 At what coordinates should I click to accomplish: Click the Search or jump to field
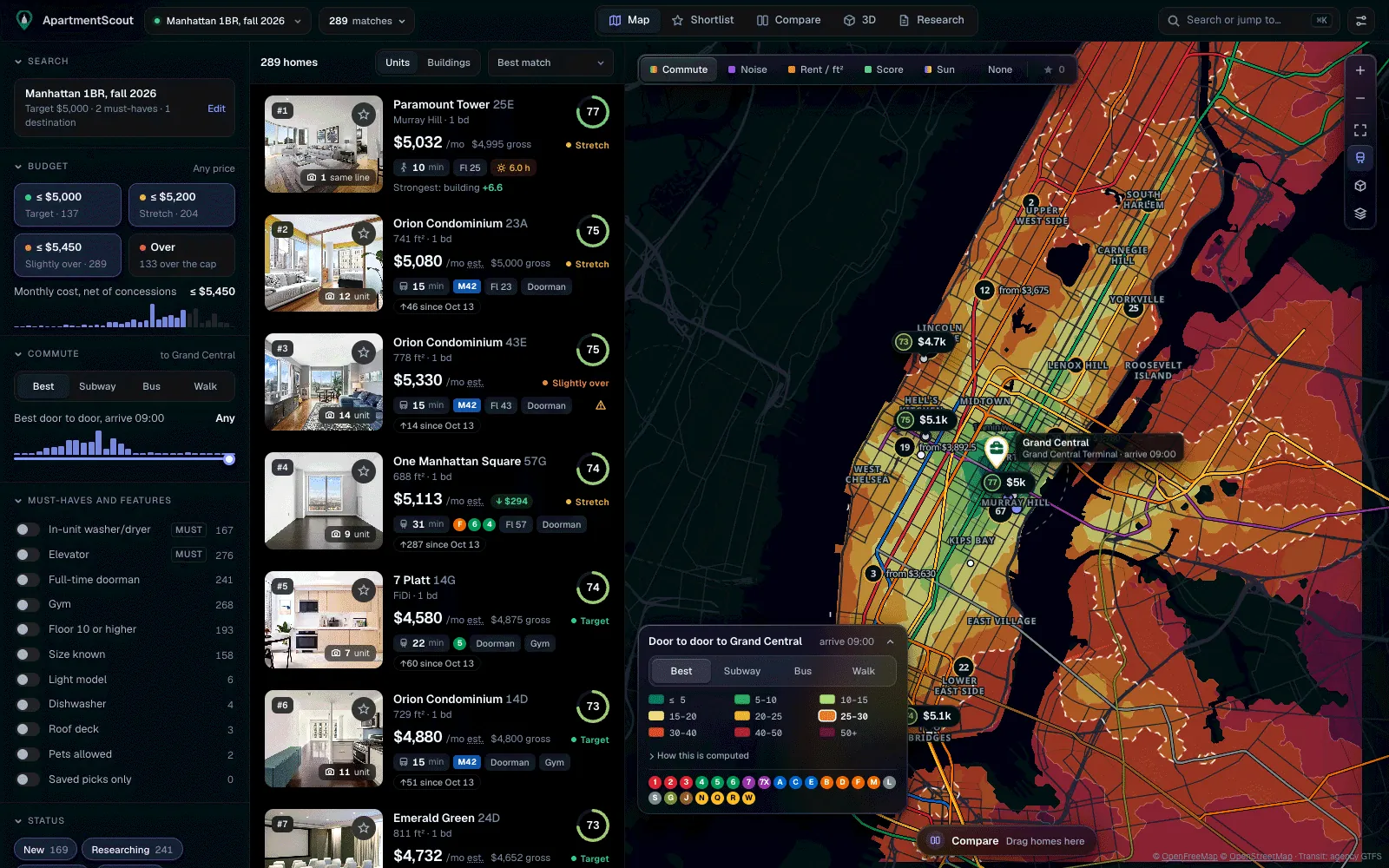(x=1249, y=21)
